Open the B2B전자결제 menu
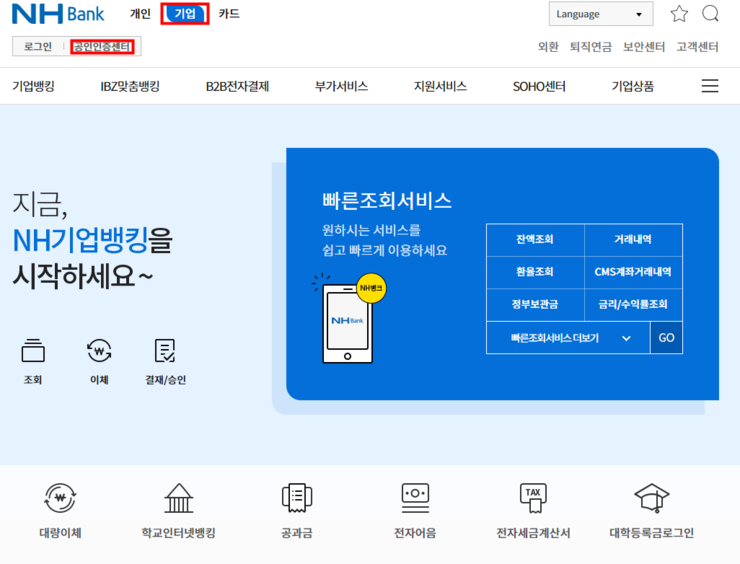This screenshot has height=564, width=740. pyautogui.click(x=237, y=86)
